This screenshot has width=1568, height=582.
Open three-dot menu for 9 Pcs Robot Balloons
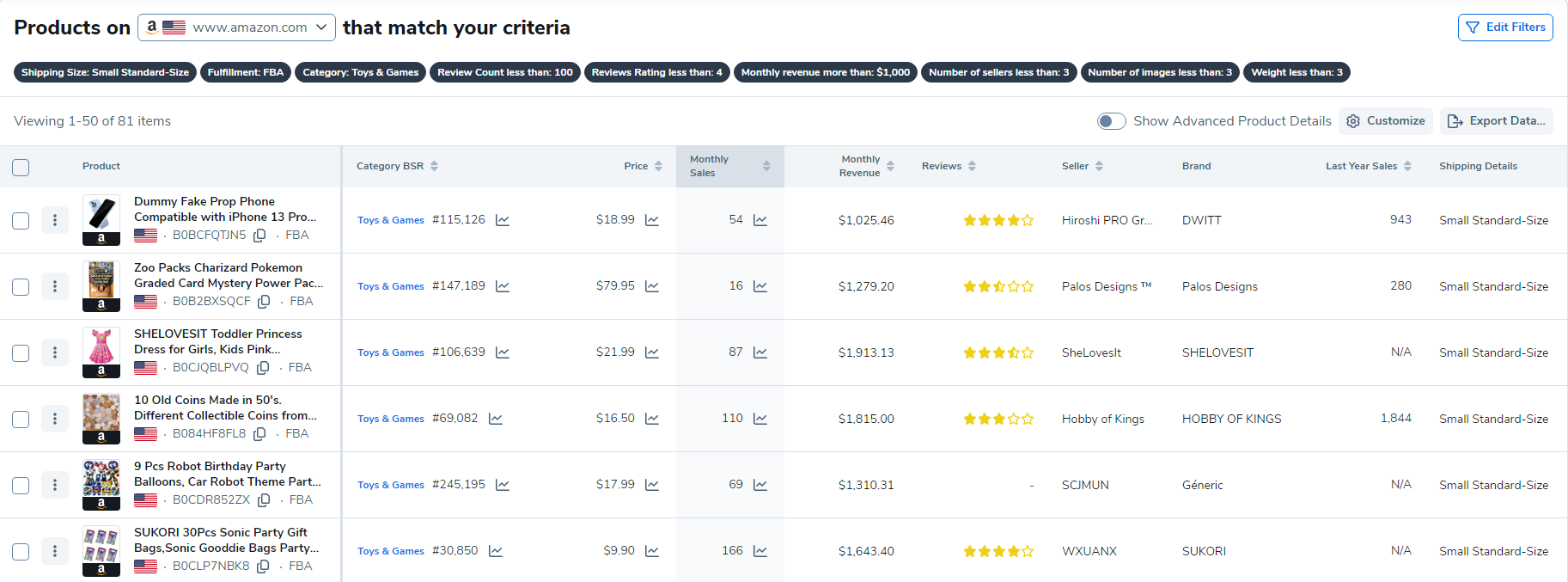coord(55,485)
